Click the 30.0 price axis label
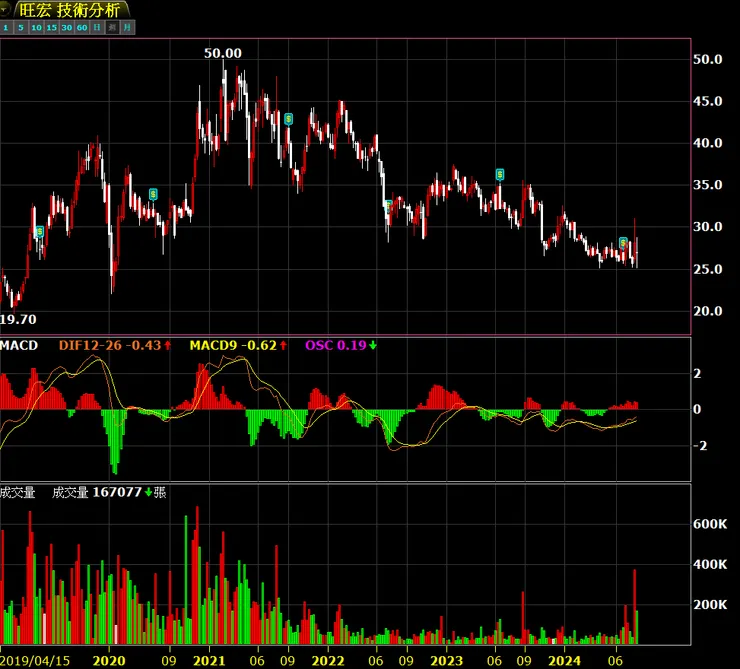 coord(707,227)
